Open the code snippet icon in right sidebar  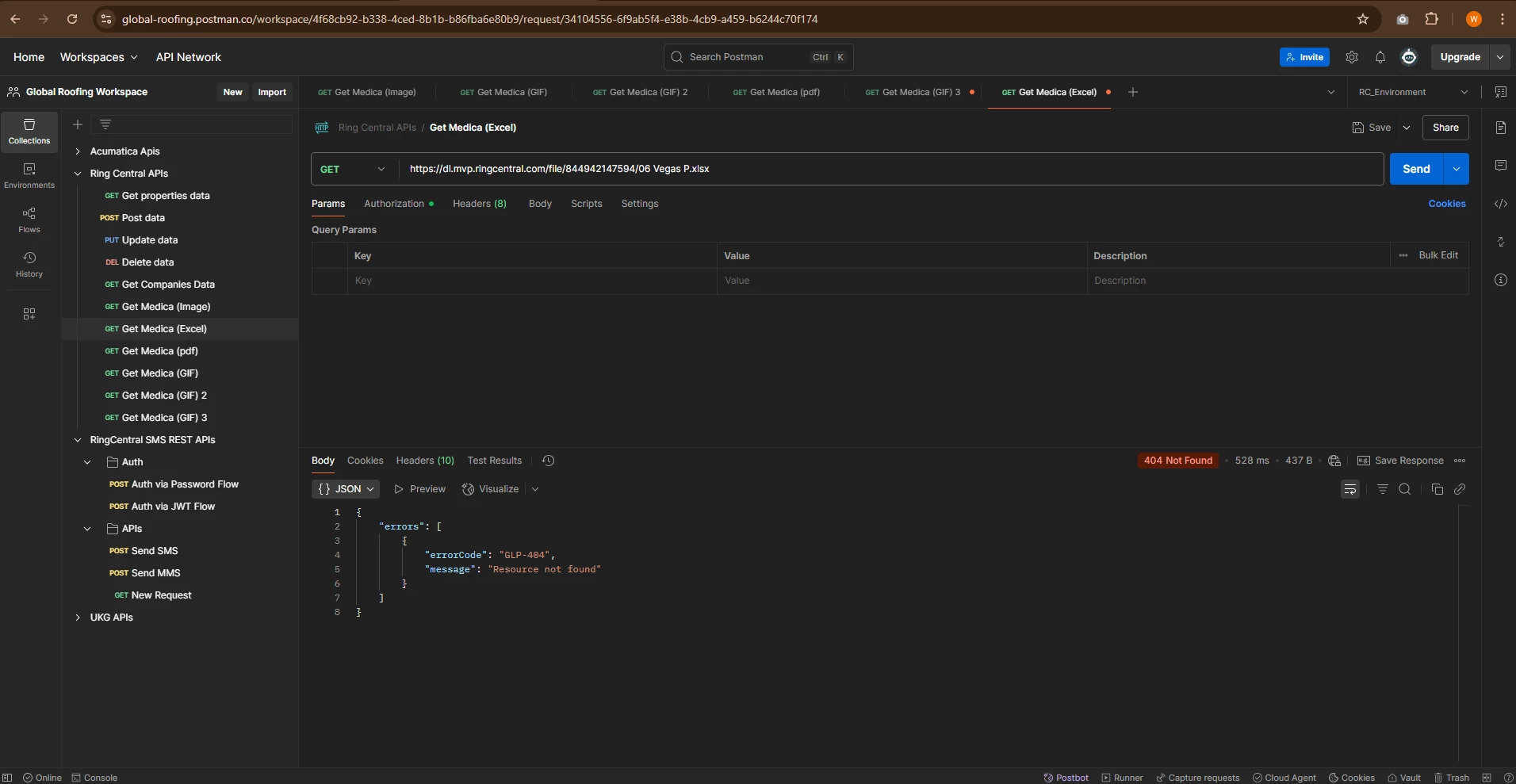(1500, 204)
